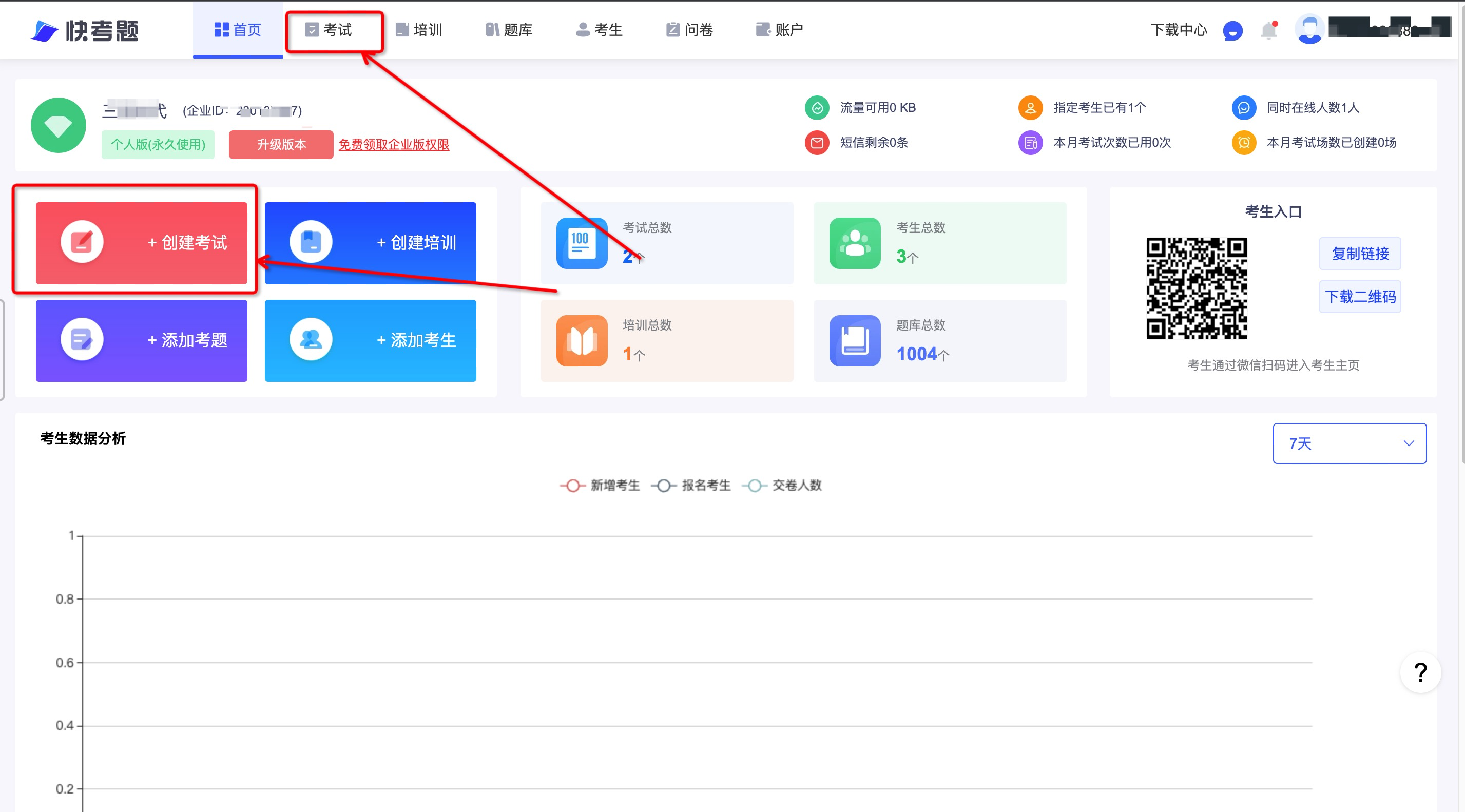The height and width of the screenshot is (812, 1465).
Task: Expand the 7天 time range dropdown
Action: point(1349,443)
